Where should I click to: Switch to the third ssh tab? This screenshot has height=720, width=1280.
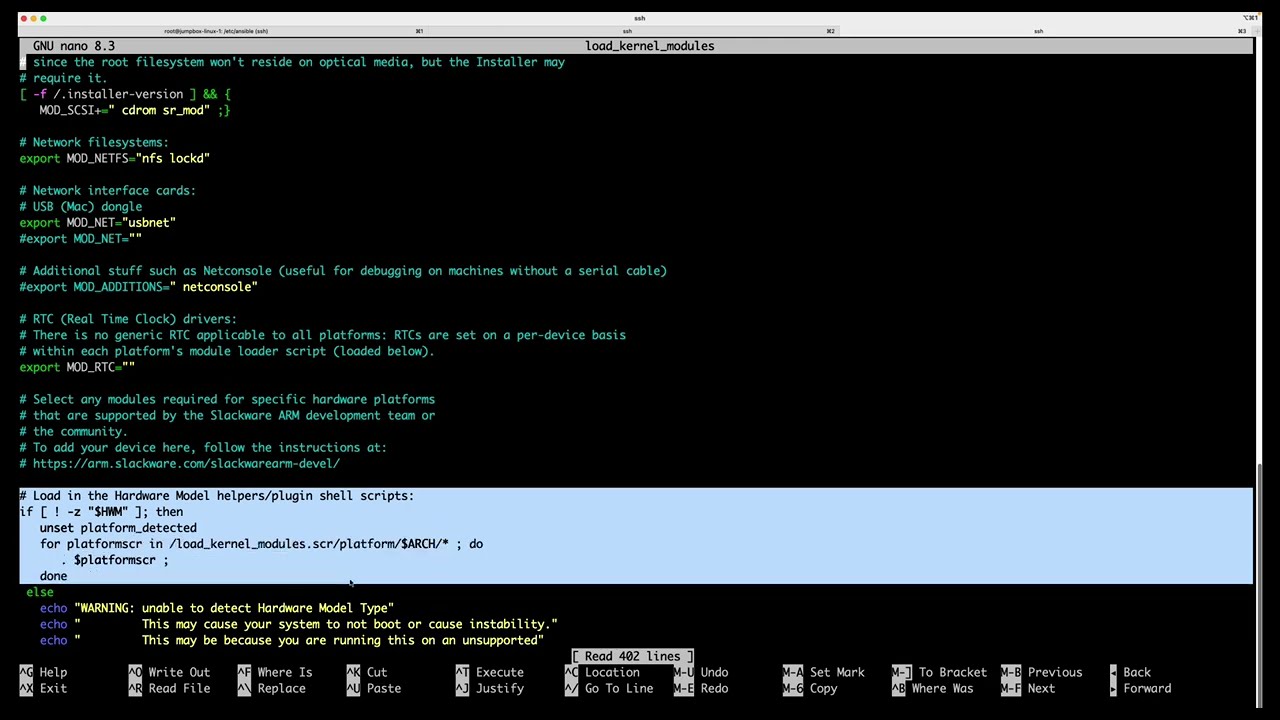1038,31
